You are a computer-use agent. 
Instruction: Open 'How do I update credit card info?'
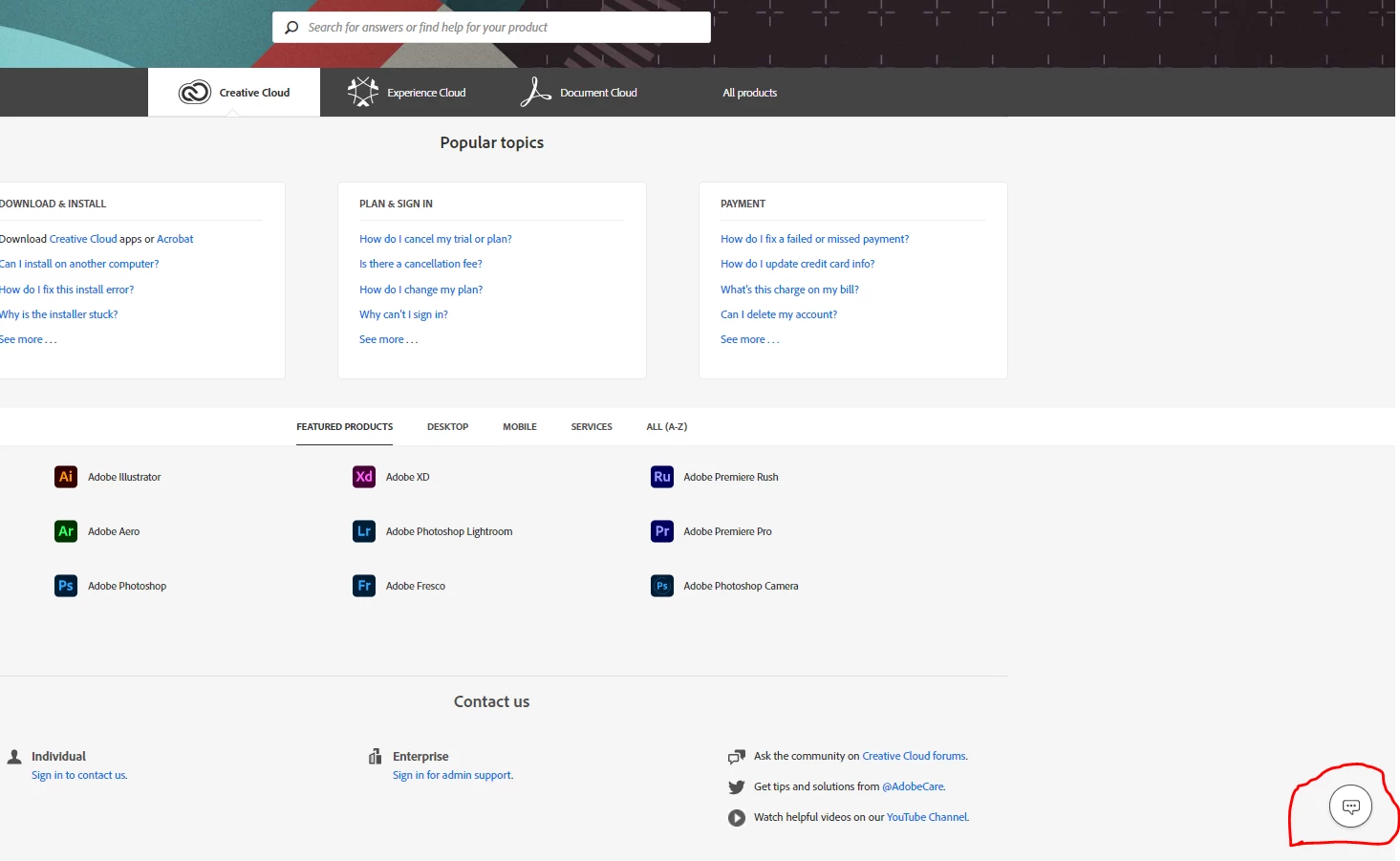pos(797,264)
